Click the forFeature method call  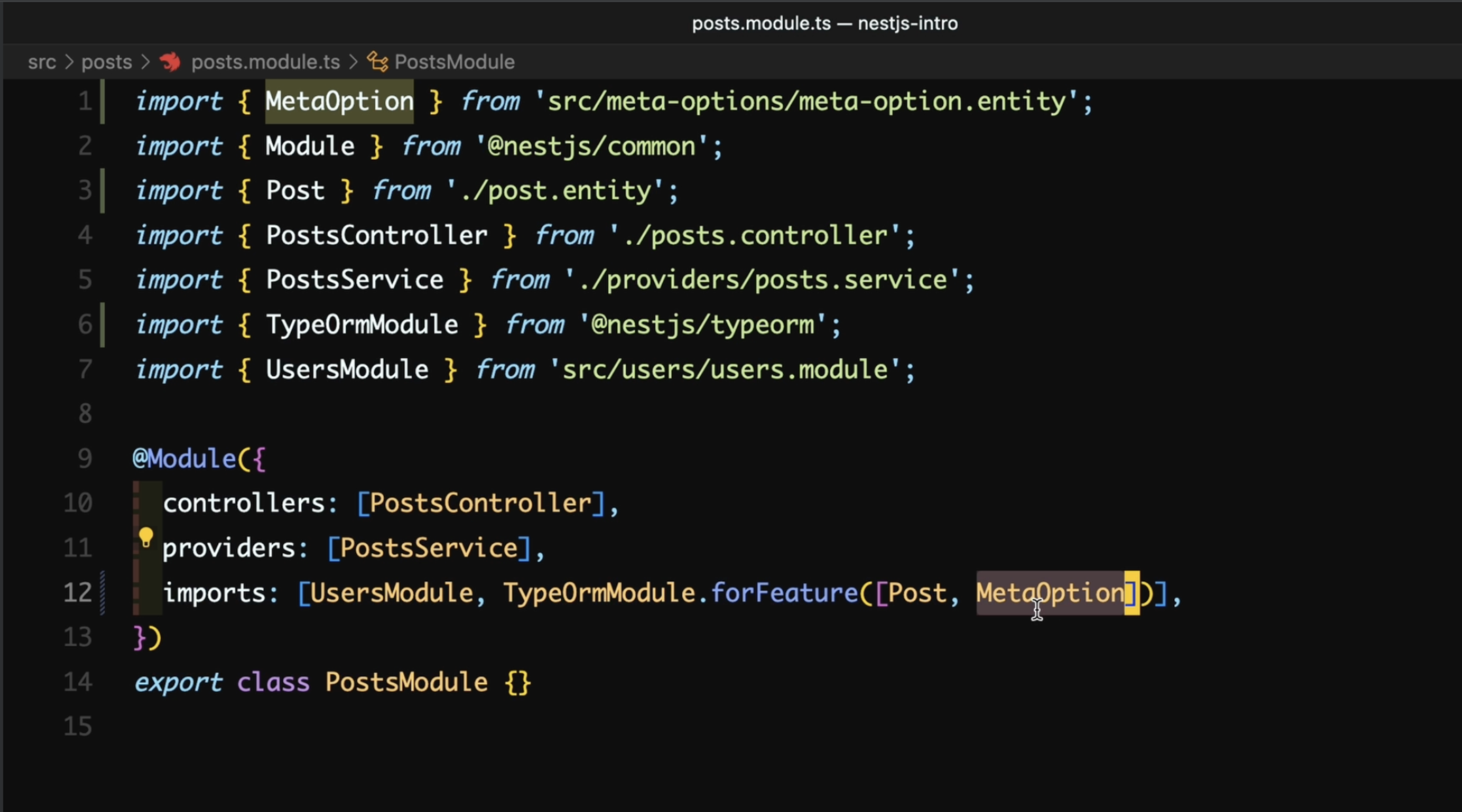point(784,593)
